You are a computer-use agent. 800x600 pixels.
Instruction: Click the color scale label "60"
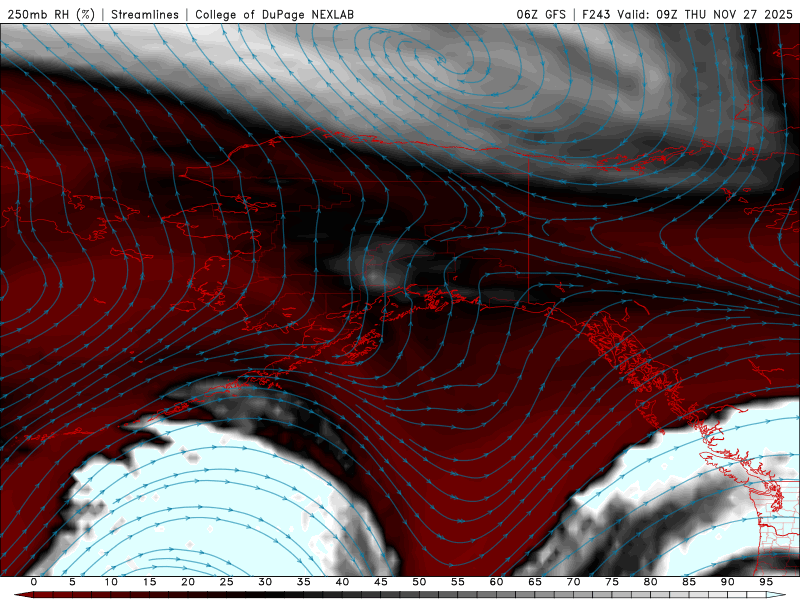click(x=496, y=582)
